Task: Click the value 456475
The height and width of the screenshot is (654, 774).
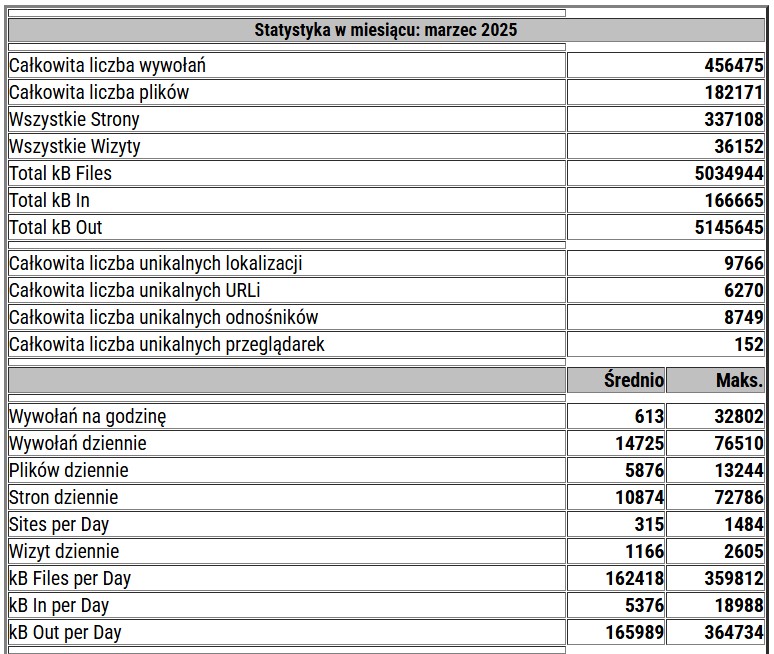Action: (x=734, y=65)
